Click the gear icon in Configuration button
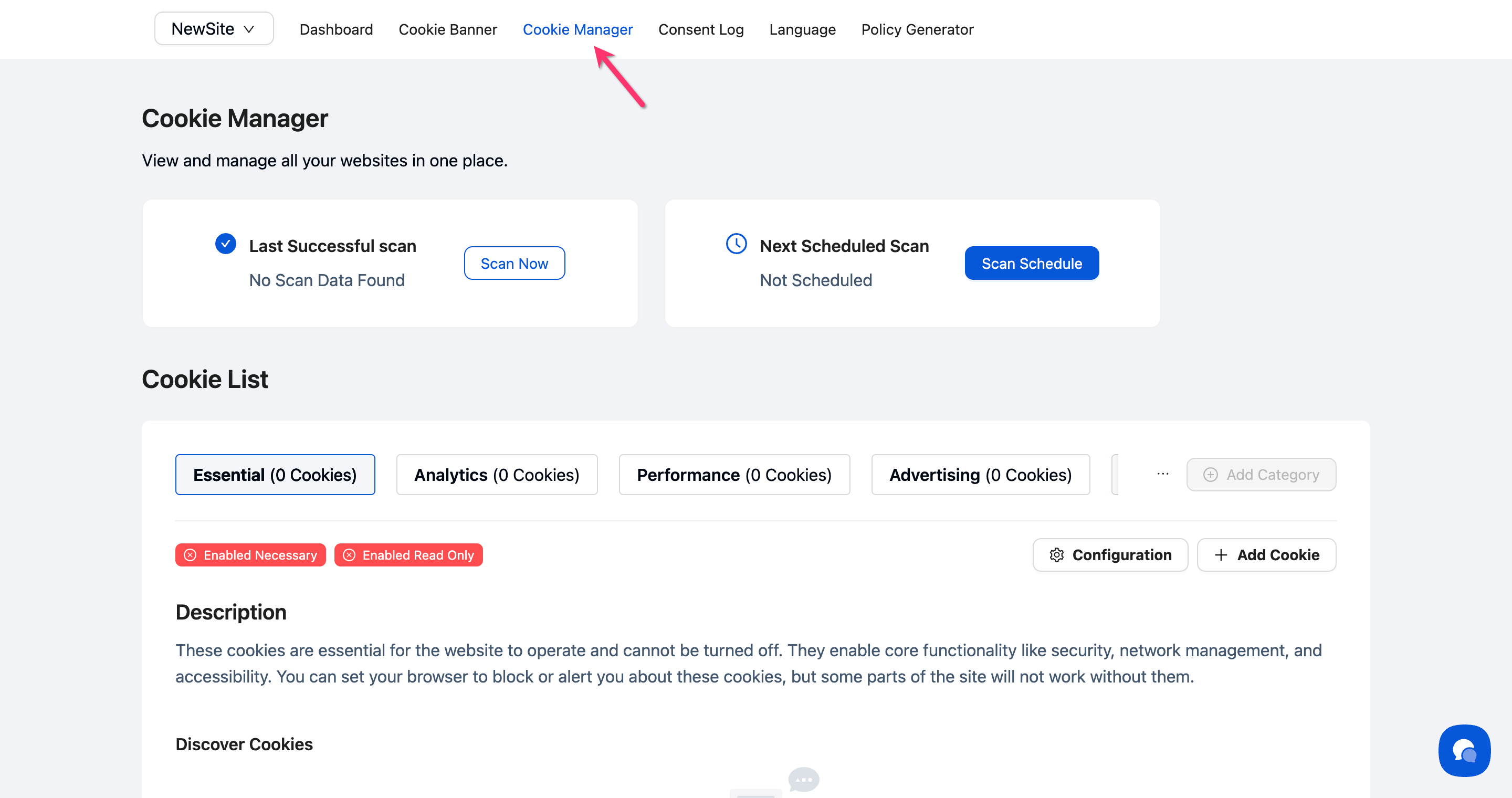The image size is (1512, 798). (1056, 555)
